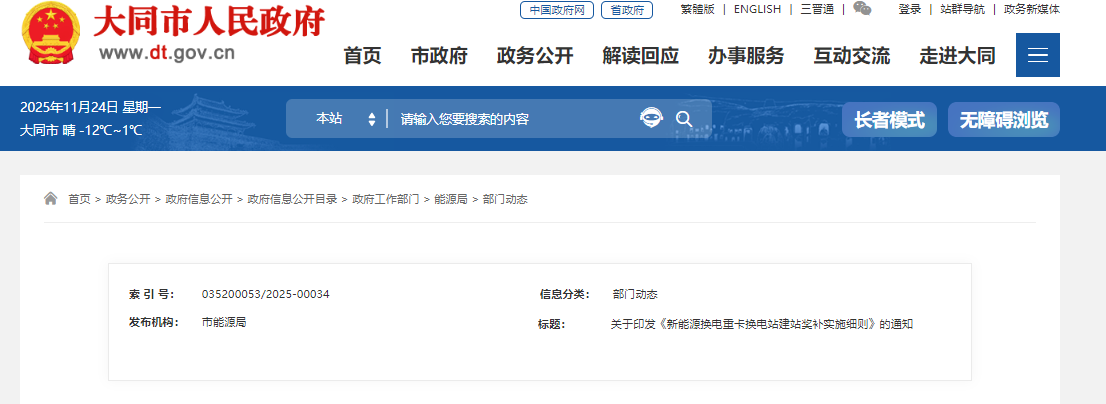Go to 走进大同 section
The image size is (1106, 404).
[x=957, y=56]
